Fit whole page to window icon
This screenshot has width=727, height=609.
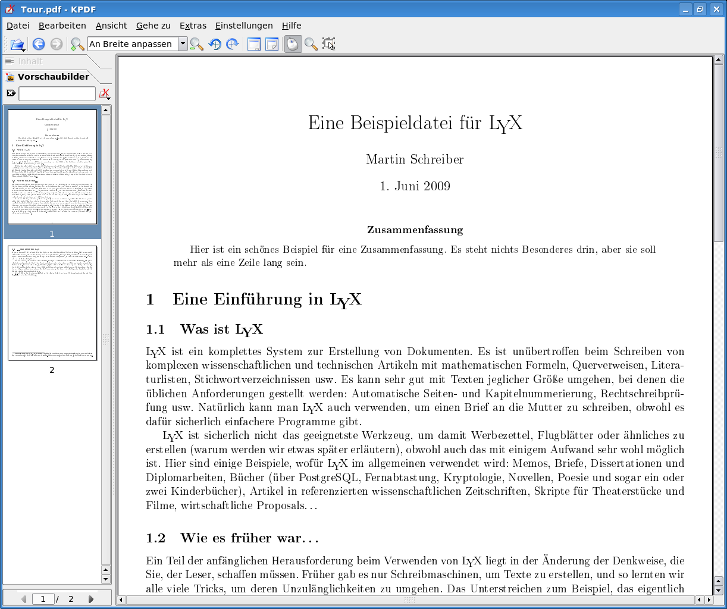tap(272, 44)
